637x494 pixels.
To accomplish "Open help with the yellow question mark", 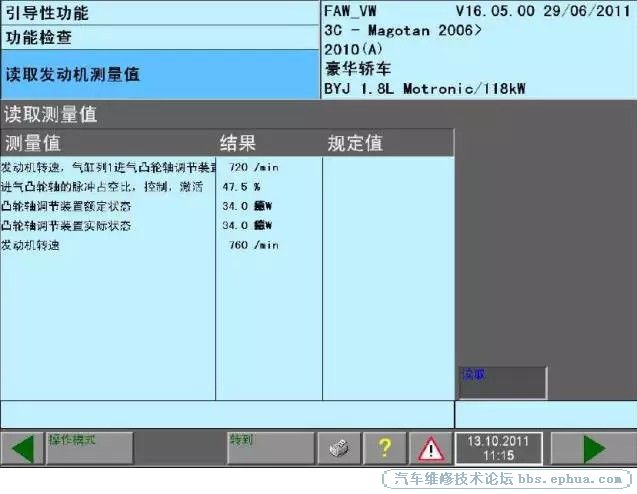I will pyautogui.click(x=384, y=447).
